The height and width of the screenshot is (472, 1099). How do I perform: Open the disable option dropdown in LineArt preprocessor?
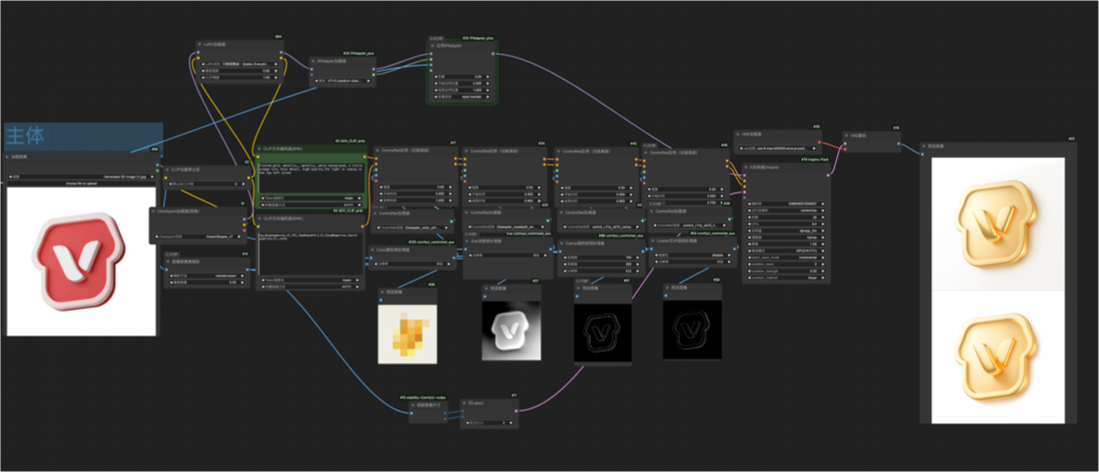click(x=692, y=255)
